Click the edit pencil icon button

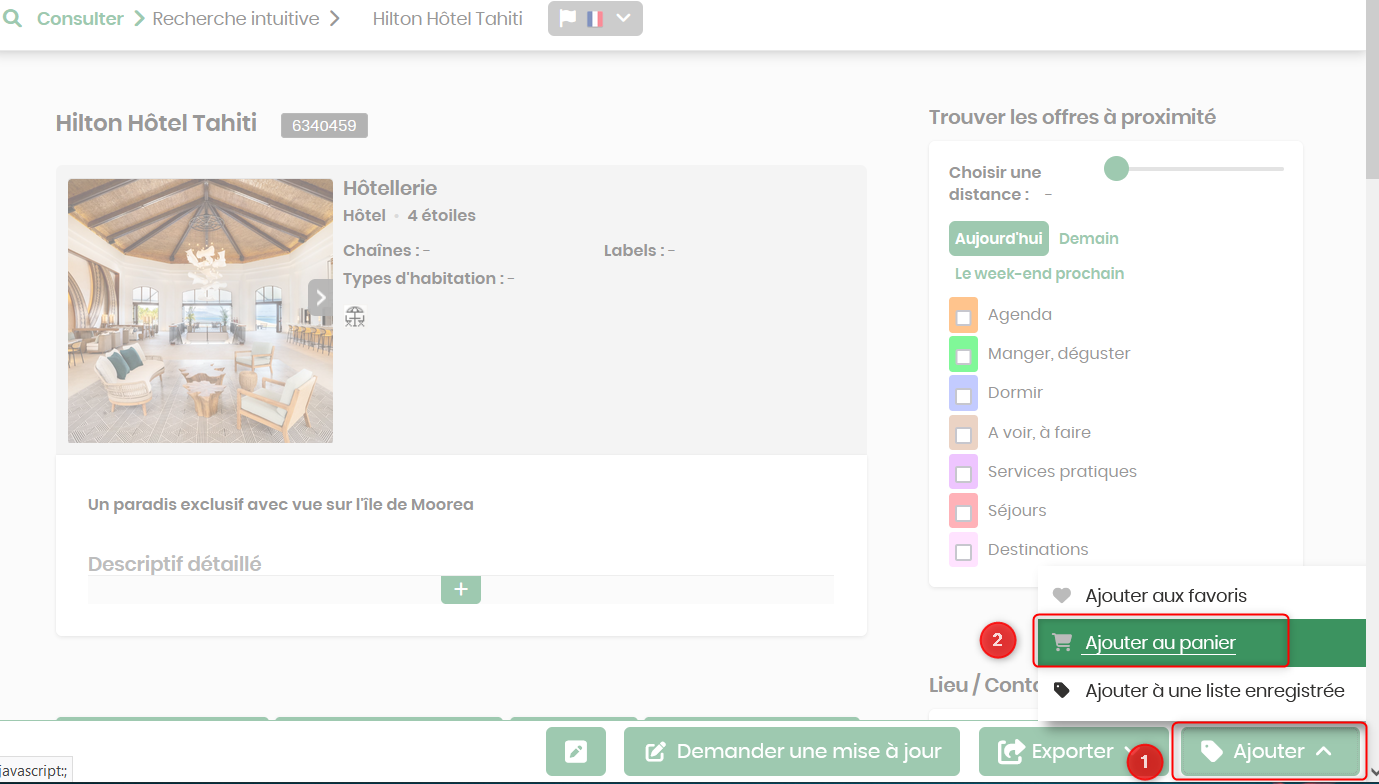click(x=576, y=752)
